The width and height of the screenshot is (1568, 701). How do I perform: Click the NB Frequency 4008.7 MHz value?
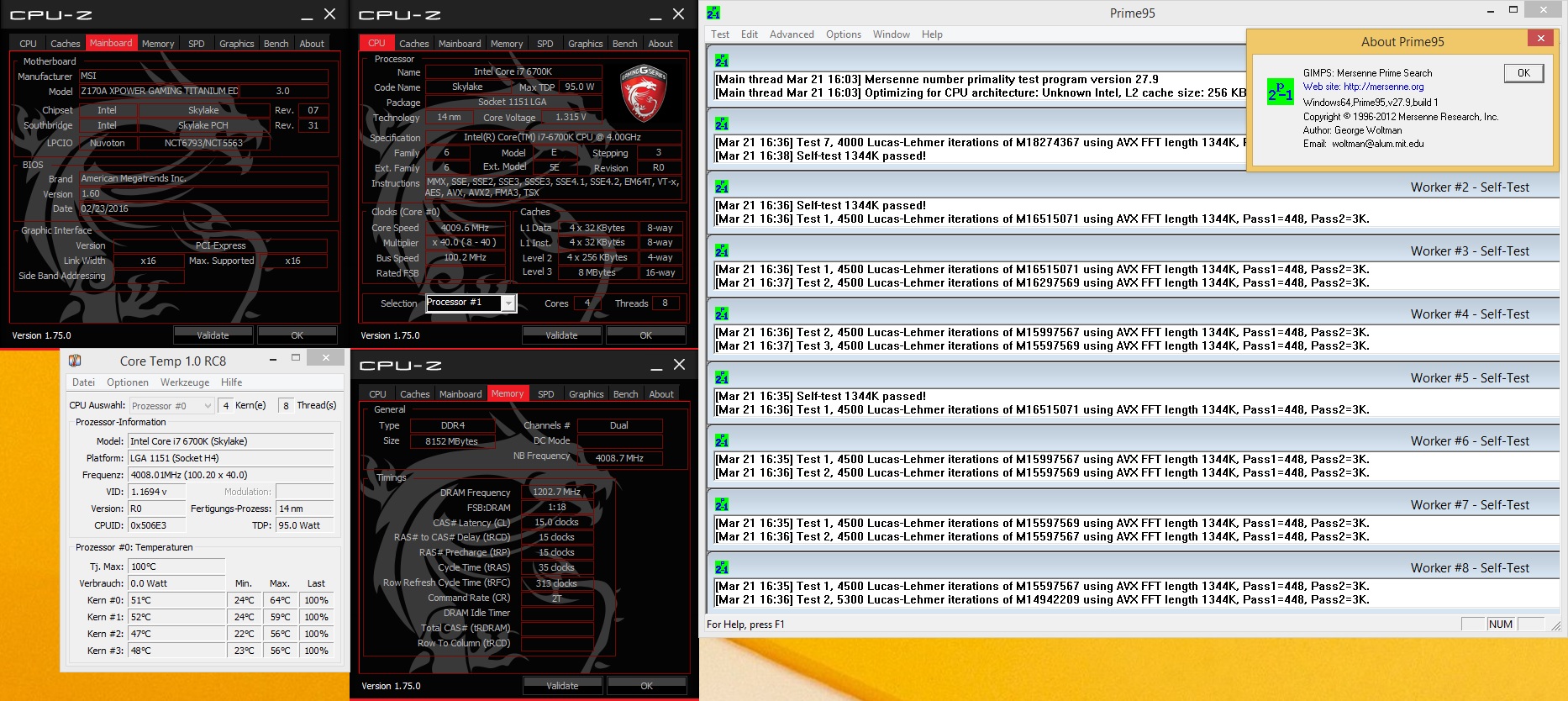click(619, 458)
